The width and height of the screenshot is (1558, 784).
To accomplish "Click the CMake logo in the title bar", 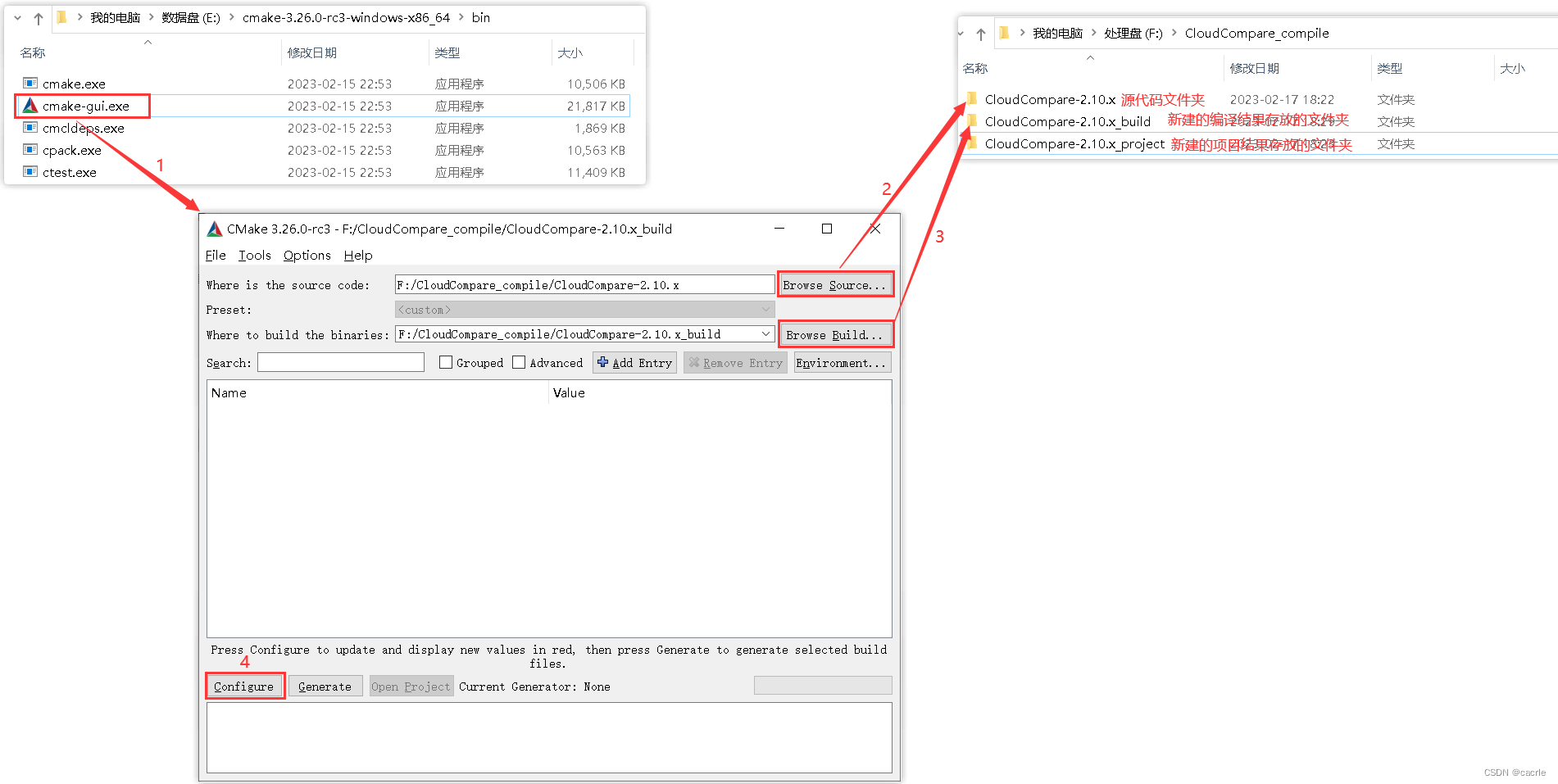I will pos(215,229).
